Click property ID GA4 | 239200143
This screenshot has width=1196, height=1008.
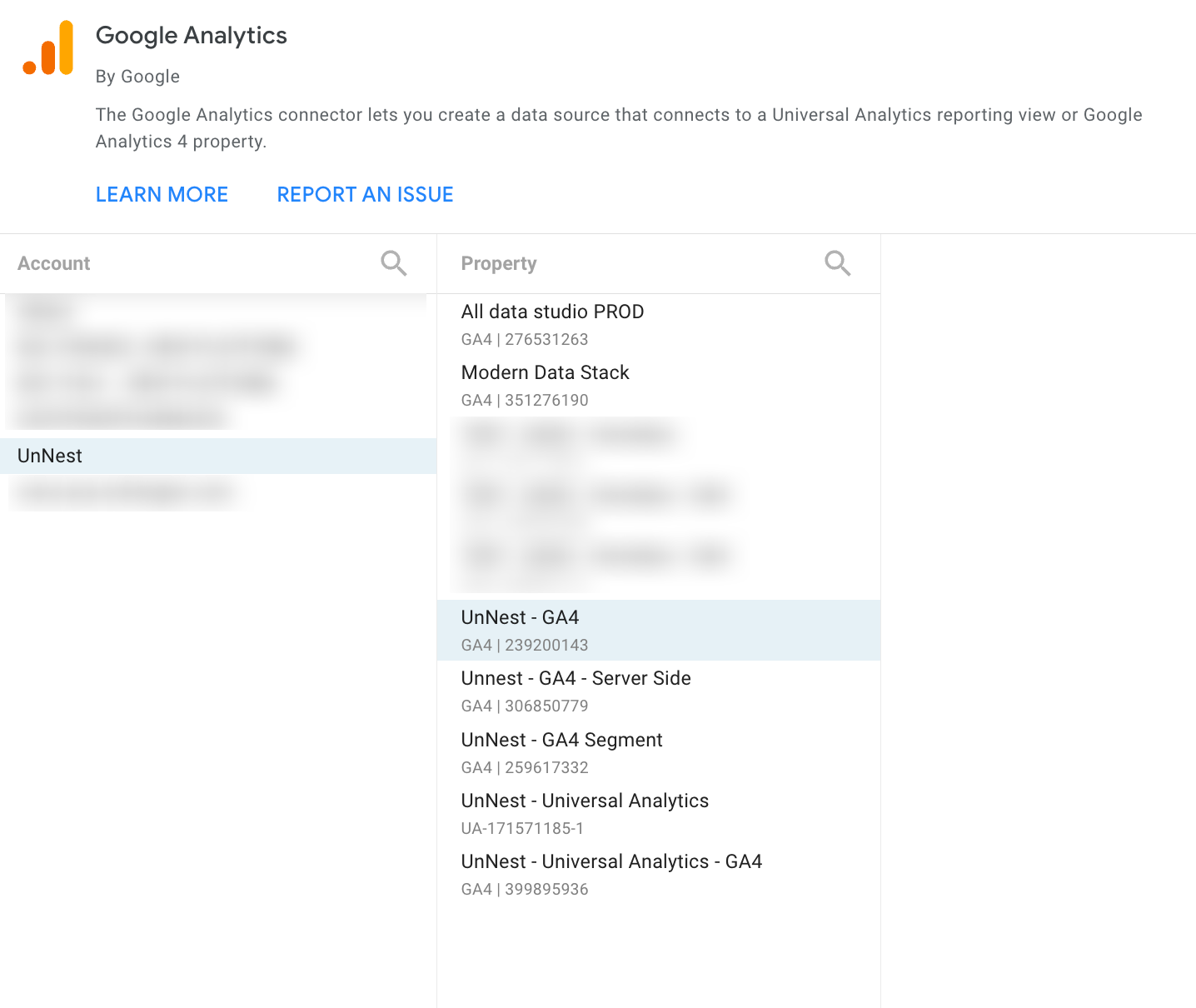tap(525, 645)
